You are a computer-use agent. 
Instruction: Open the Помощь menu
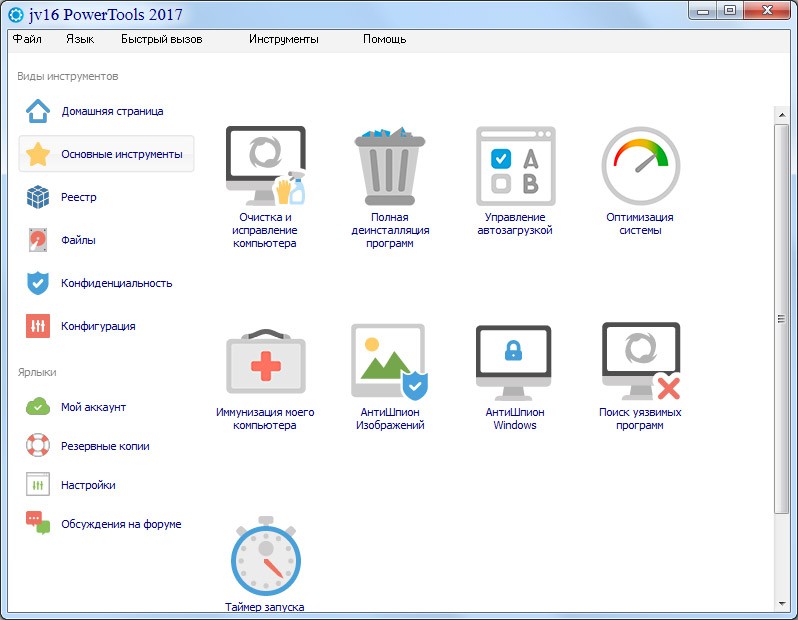coord(384,39)
